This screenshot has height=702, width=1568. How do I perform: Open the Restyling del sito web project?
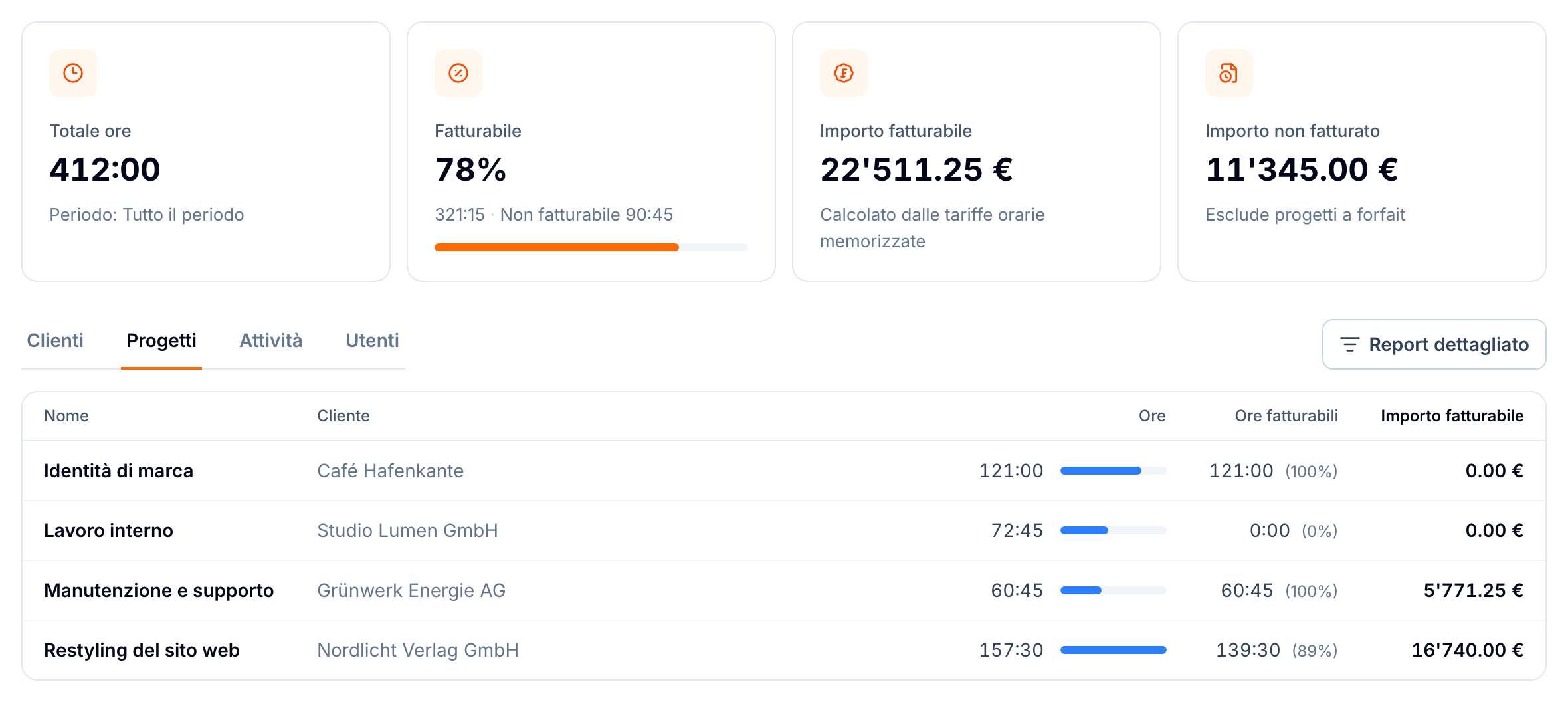142,650
